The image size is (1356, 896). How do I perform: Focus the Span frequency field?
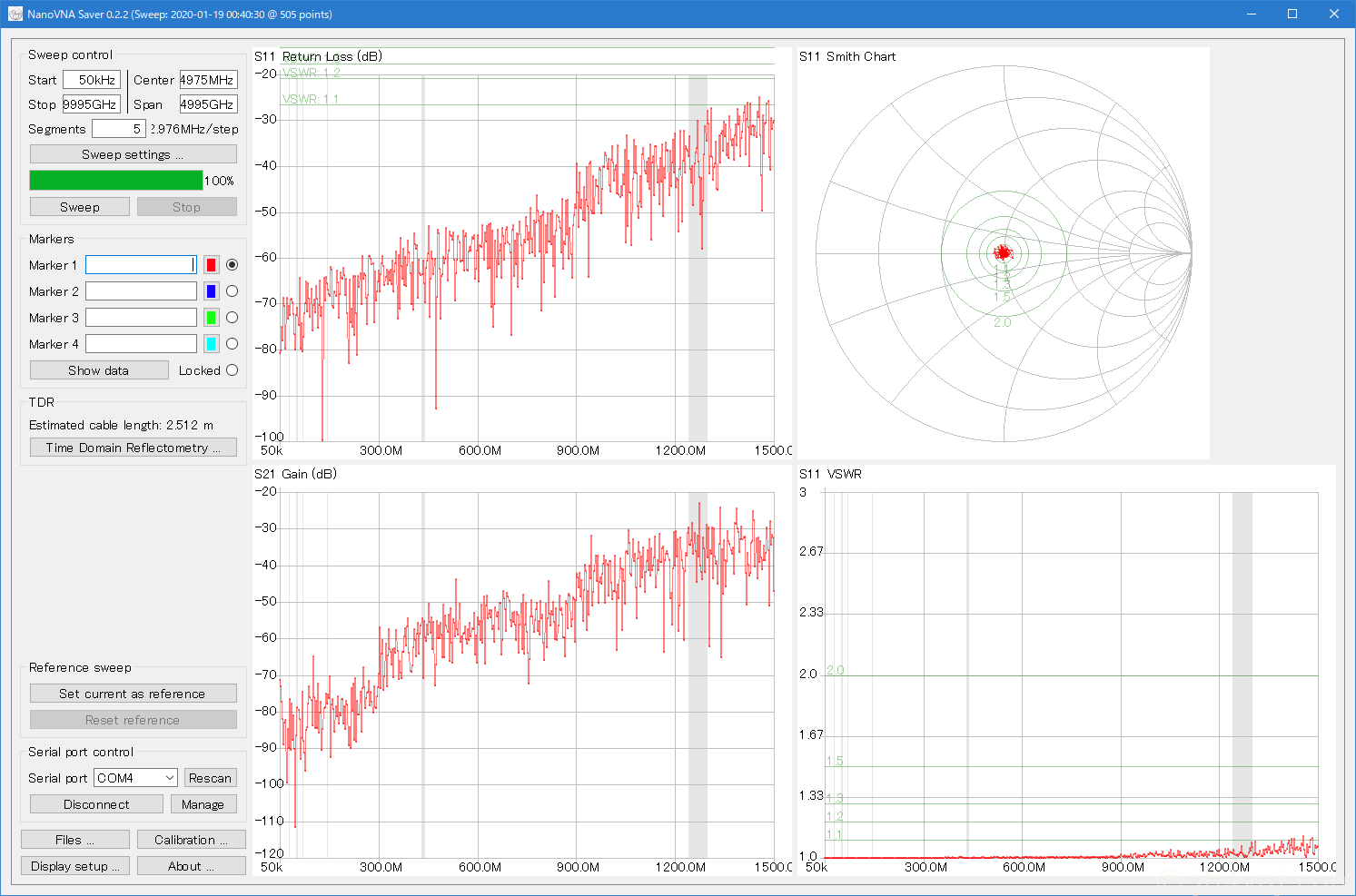coord(209,104)
